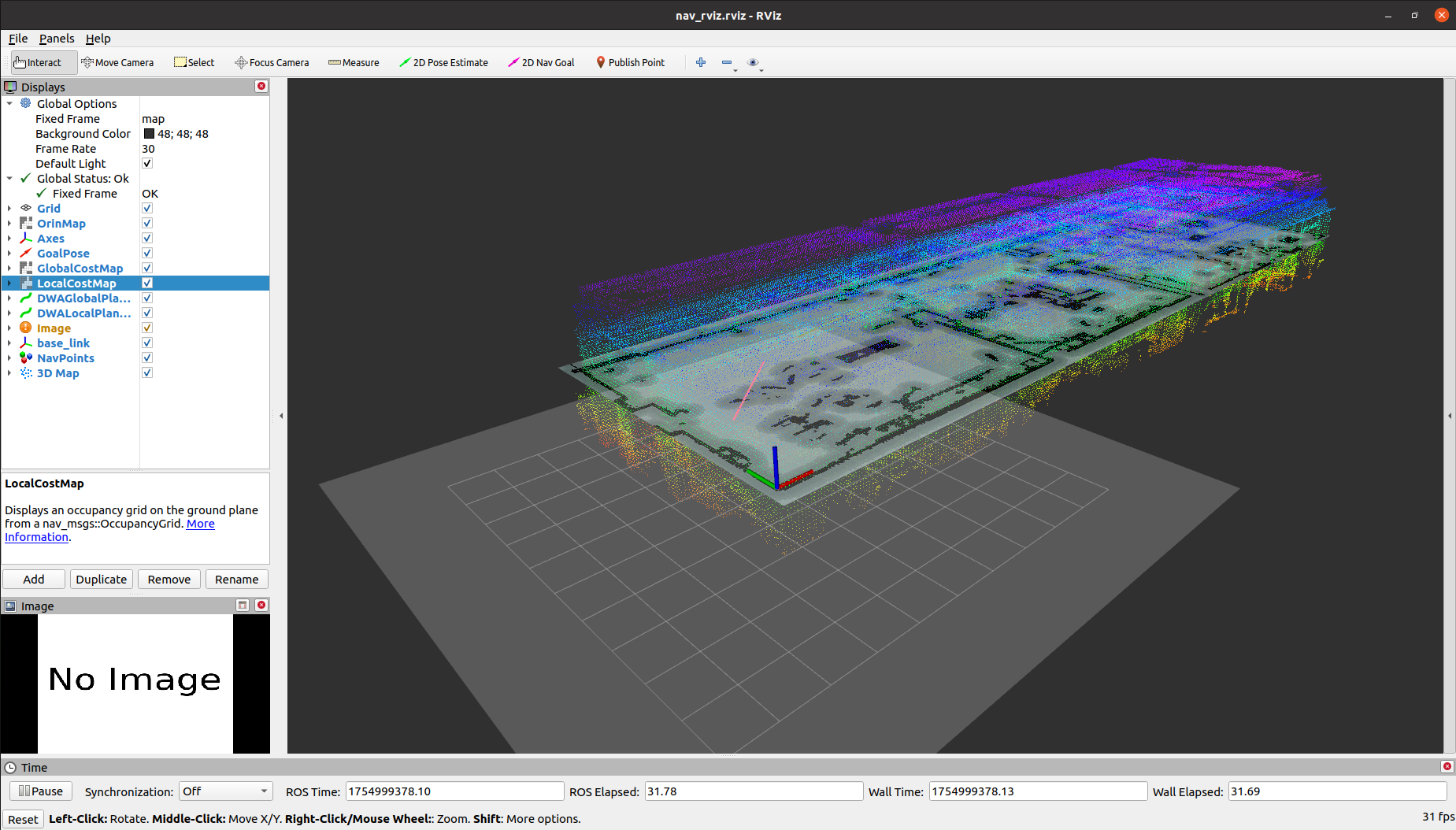This screenshot has width=1456, height=830.
Task: Click the base_link axes icon
Action: 26,343
